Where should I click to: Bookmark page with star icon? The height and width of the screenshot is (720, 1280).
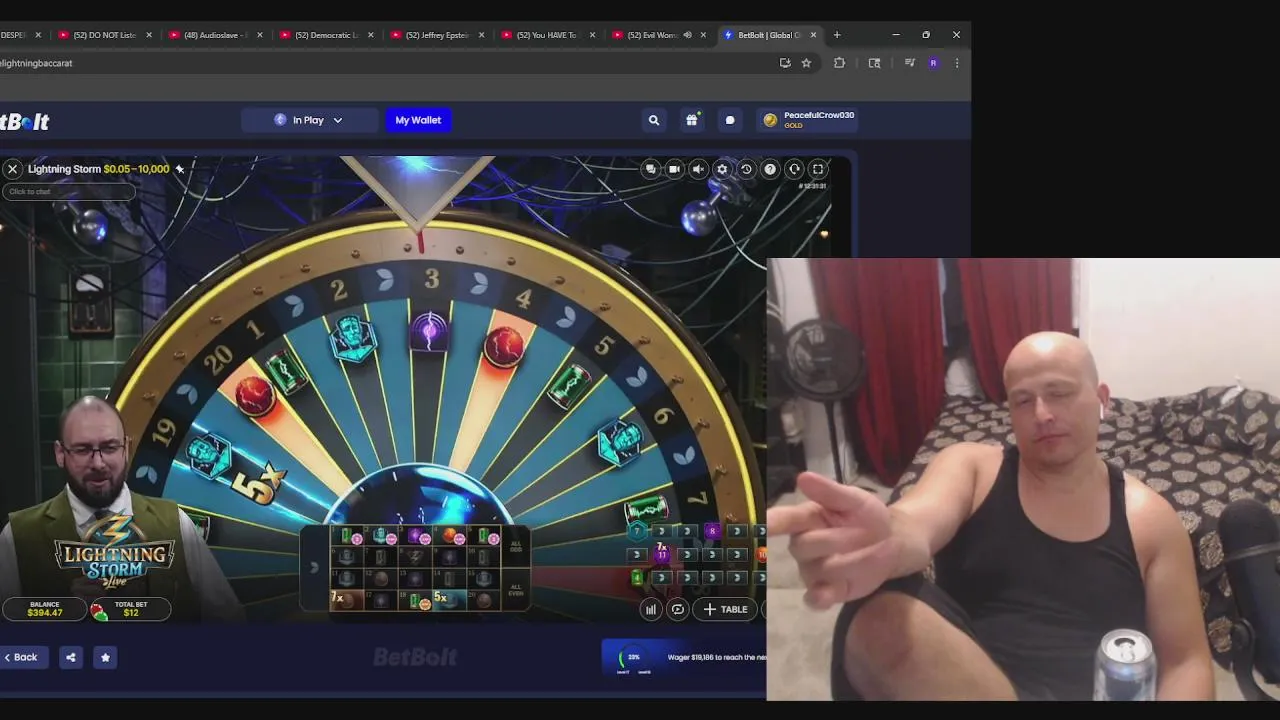[806, 63]
